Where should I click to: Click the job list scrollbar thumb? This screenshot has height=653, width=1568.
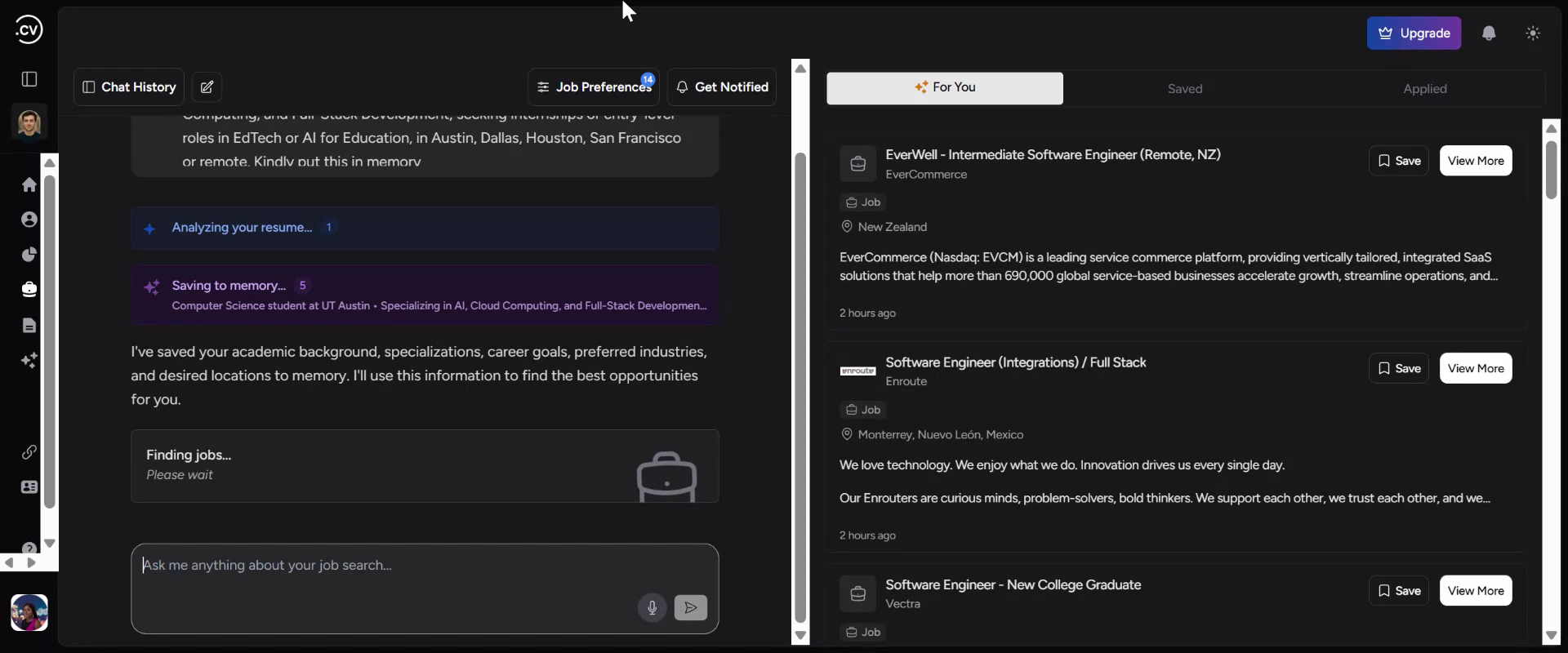(x=1552, y=170)
